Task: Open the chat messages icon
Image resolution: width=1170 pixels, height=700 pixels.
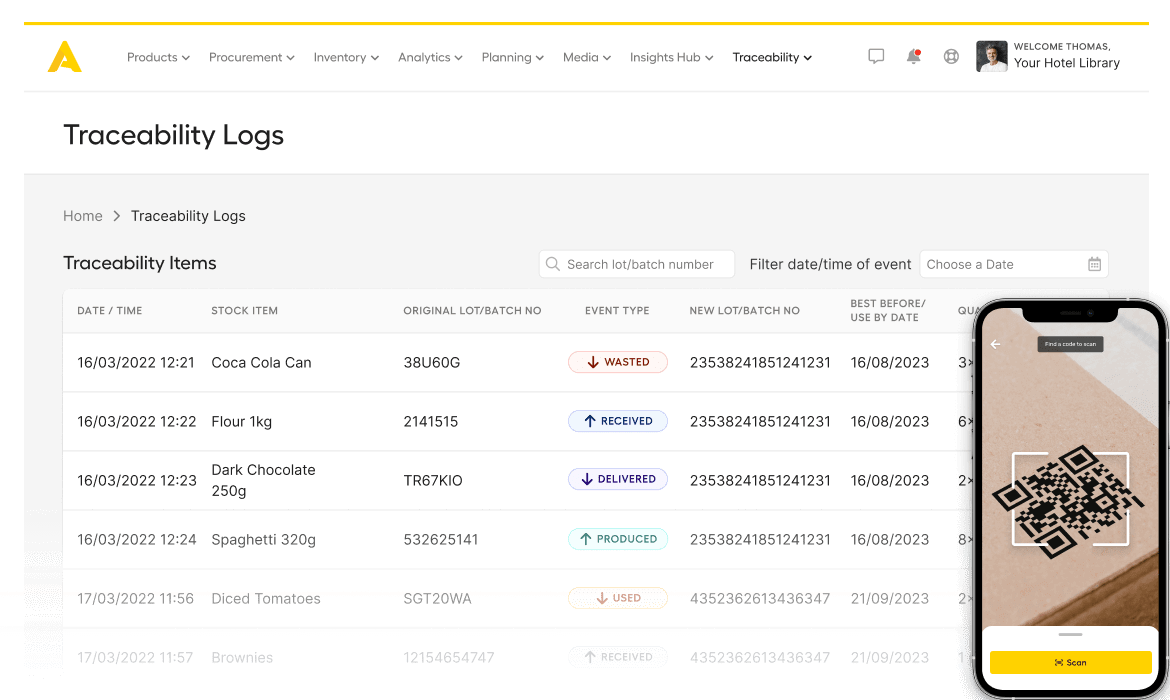Action: click(x=876, y=57)
